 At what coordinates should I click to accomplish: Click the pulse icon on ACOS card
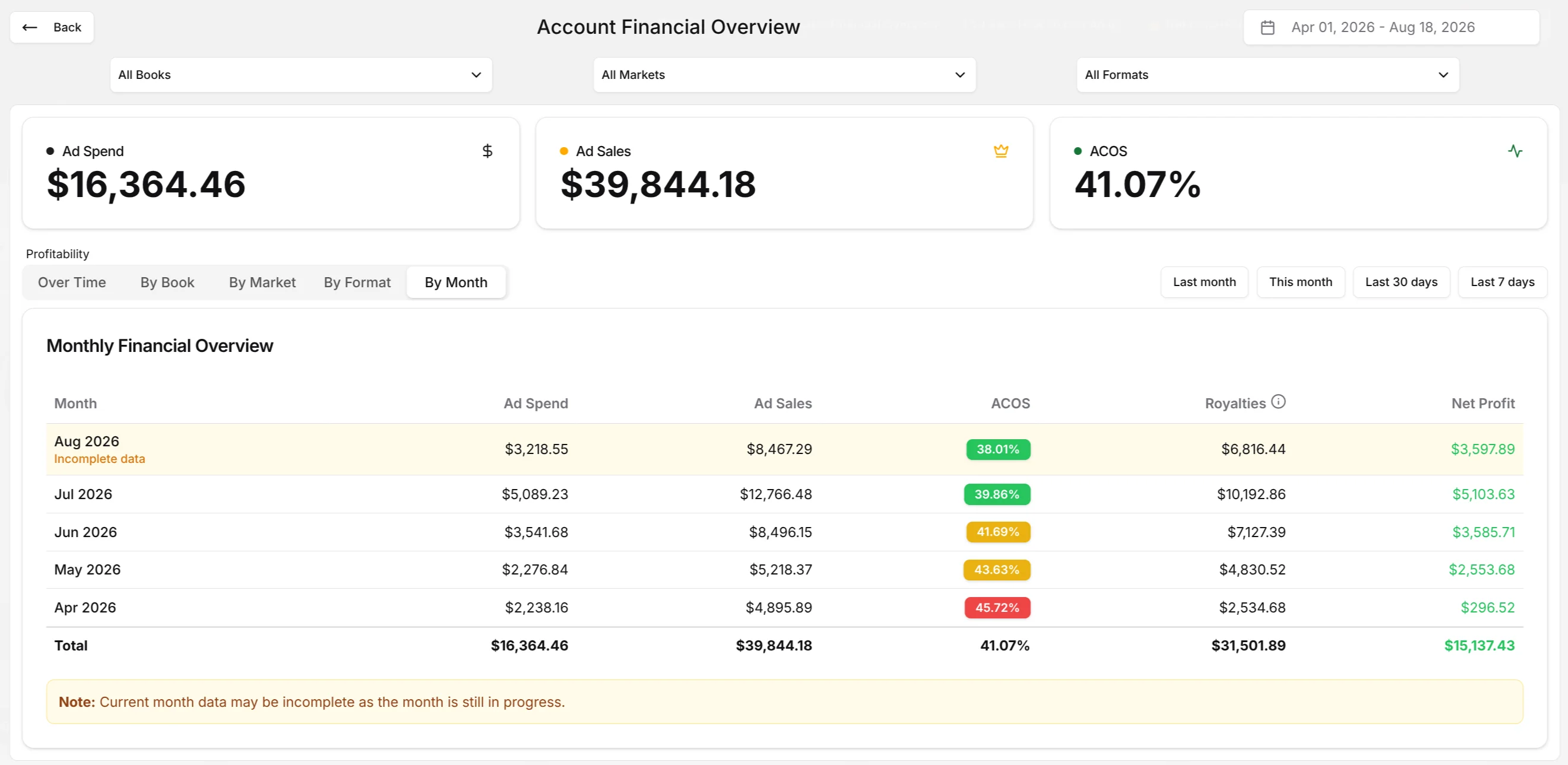(1515, 151)
